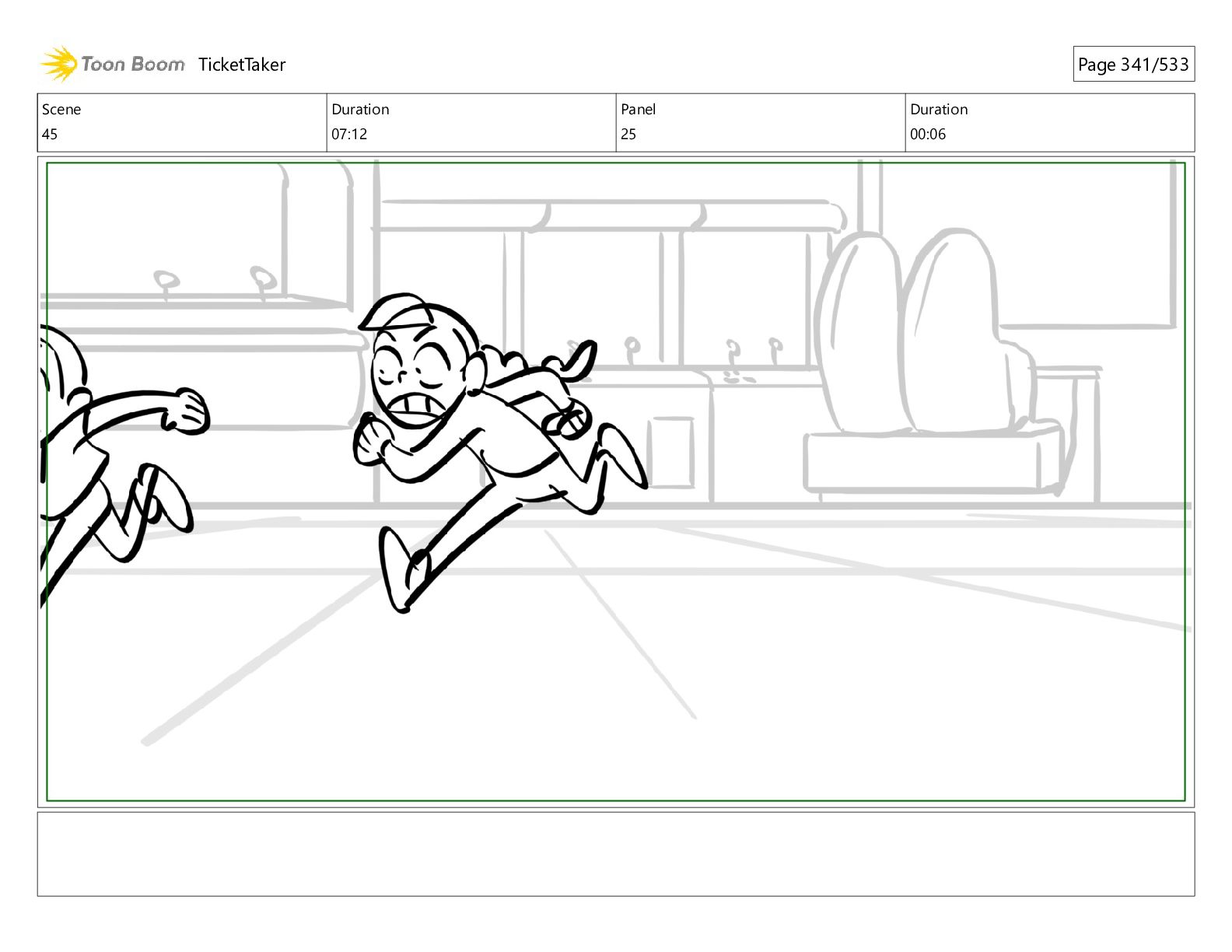Click the Toon Boom logo icon
The width and height of the screenshot is (1232, 952).
tap(59, 64)
